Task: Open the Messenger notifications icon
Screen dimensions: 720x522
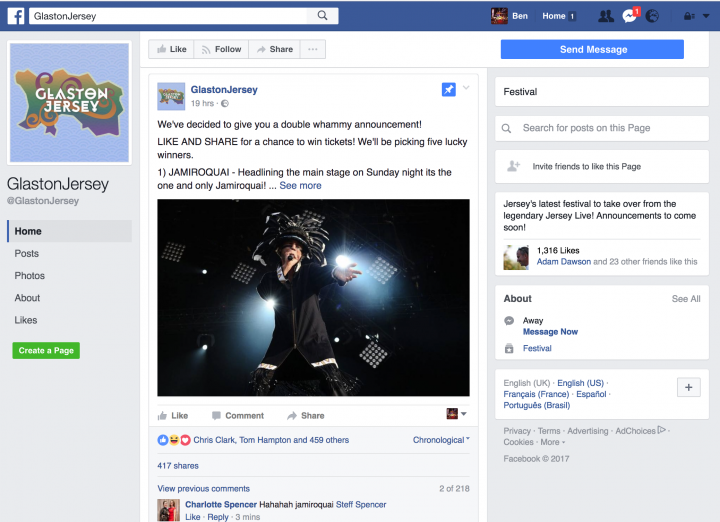Action: [628, 17]
